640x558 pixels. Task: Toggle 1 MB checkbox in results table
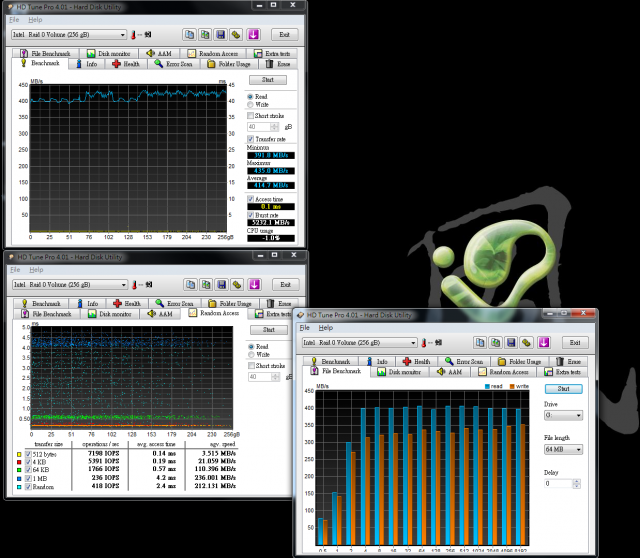28,478
